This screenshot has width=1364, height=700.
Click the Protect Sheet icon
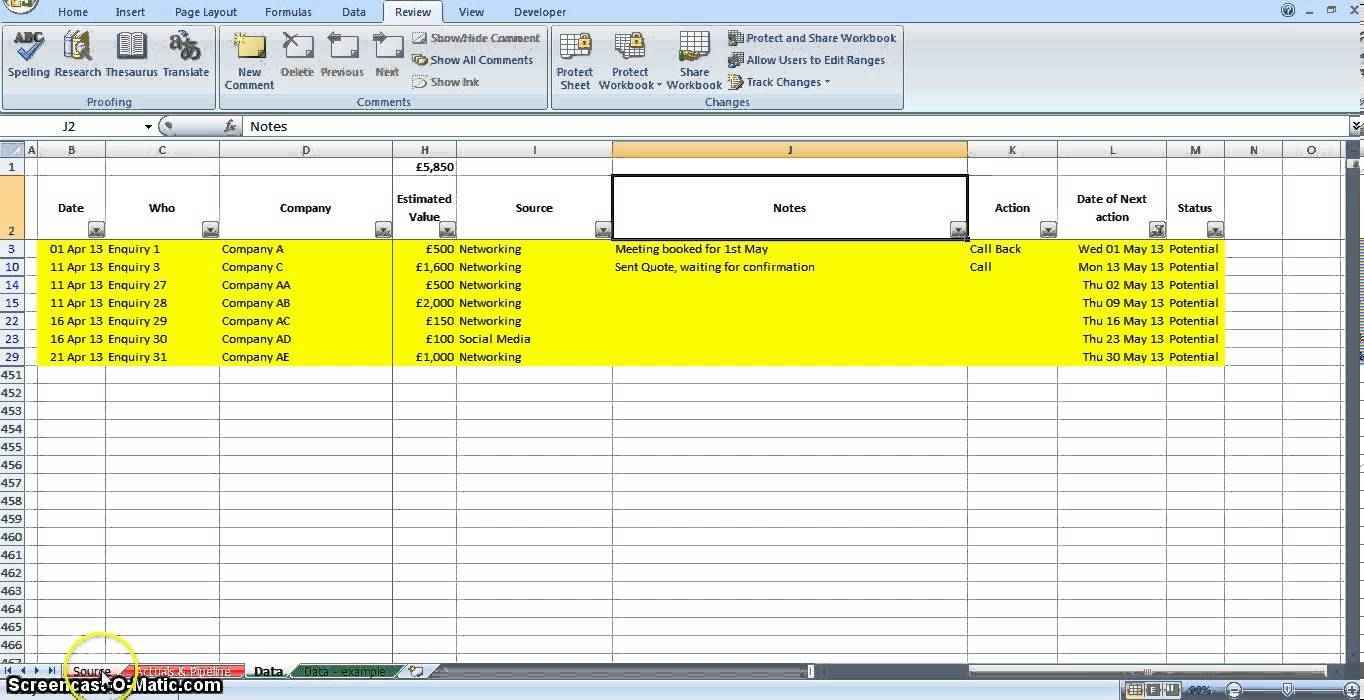pos(575,60)
